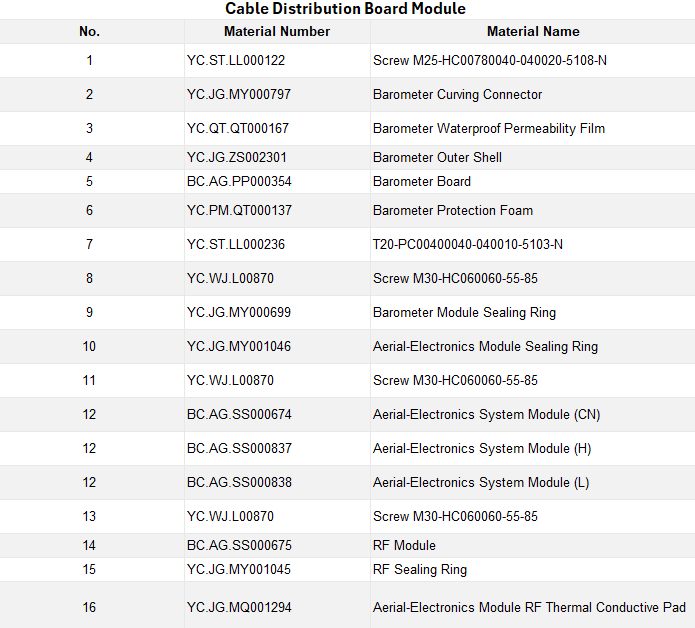Select the Material Name column header
Viewport: 695px width, 628px height.
pyautogui.click(x=533, y=31)
